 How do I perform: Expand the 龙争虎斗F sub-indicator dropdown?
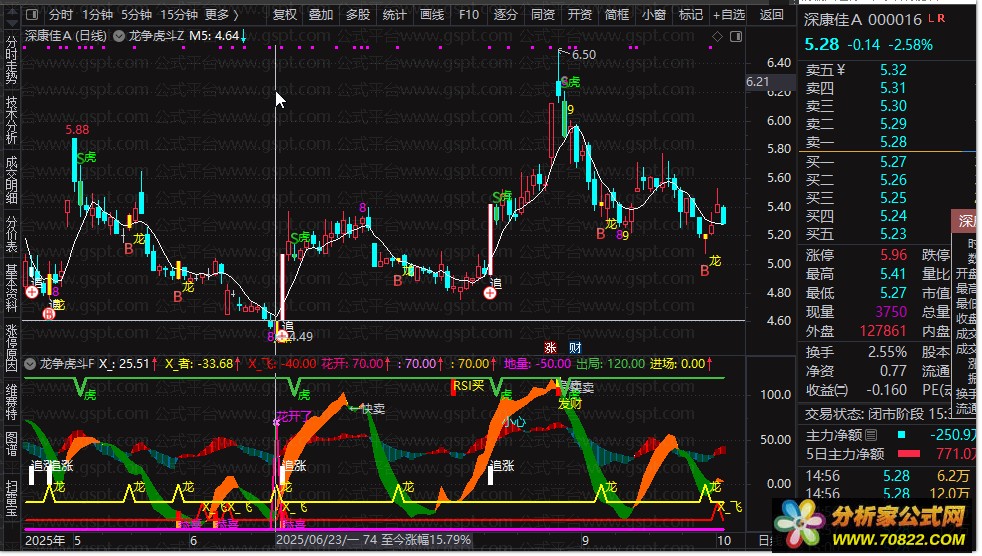[29, 364]
